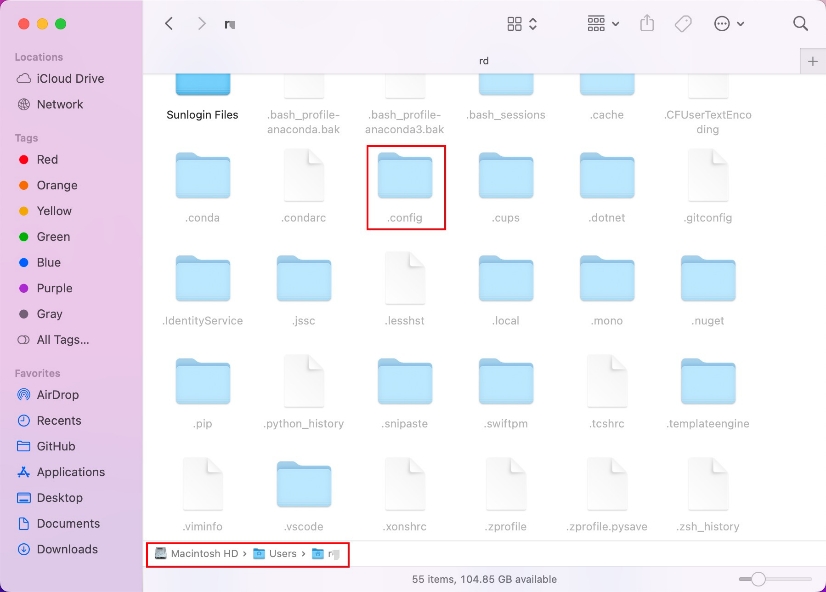Click the back navigation arrow
826x592 pixels.
(169, 23)
